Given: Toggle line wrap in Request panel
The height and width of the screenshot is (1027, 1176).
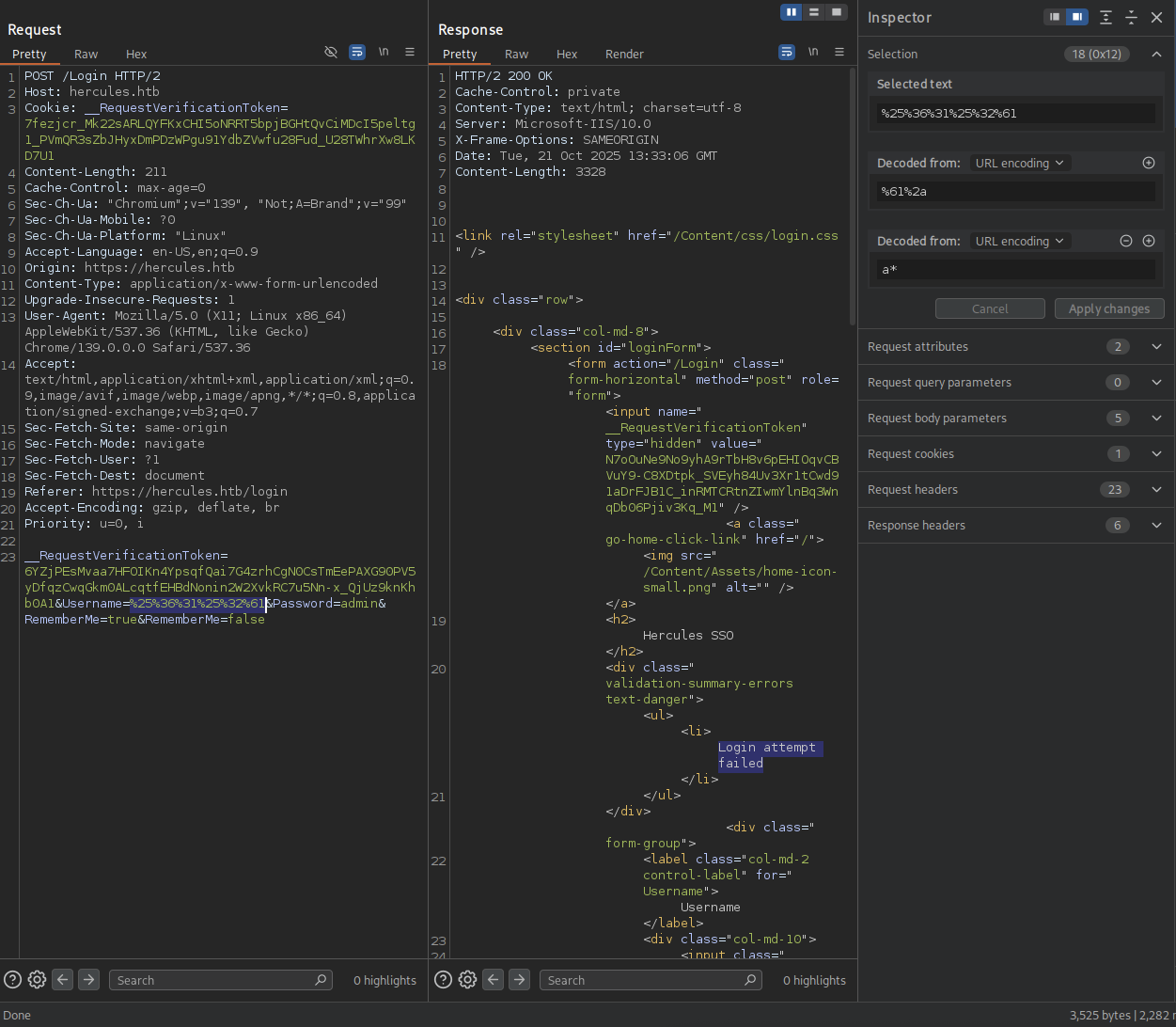Looking at the screenshot, I should 357,53.
